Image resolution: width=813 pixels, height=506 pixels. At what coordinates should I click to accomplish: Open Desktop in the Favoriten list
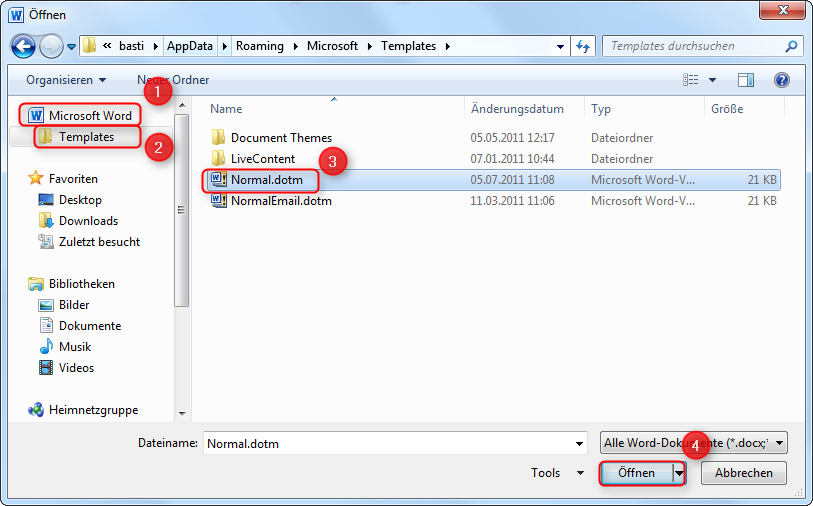click(71, 200)
